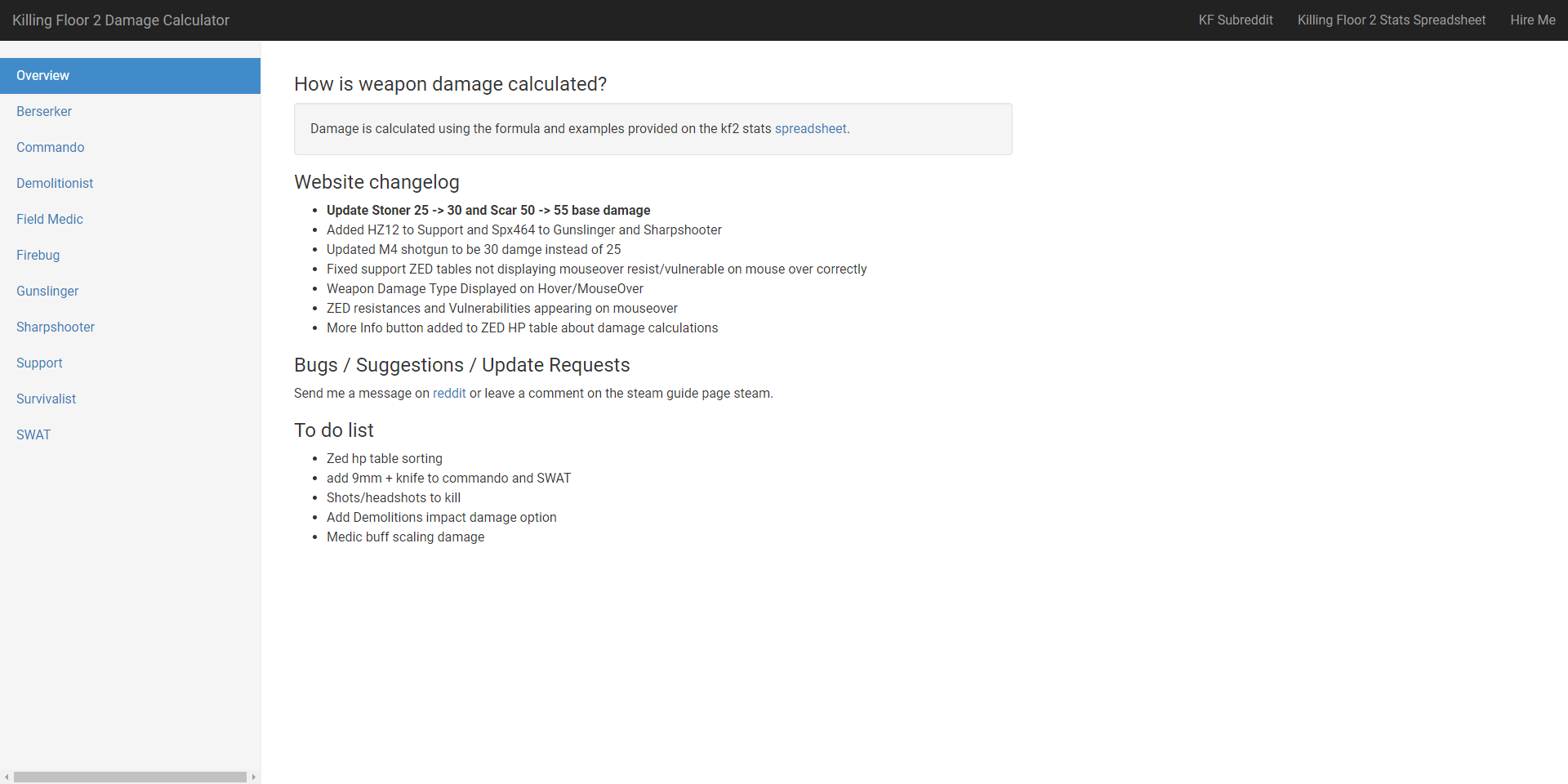Click the 'Medic buff scaling damage' item
The height and width of the screenshot is (784, 1568).
tap(406, 537)
